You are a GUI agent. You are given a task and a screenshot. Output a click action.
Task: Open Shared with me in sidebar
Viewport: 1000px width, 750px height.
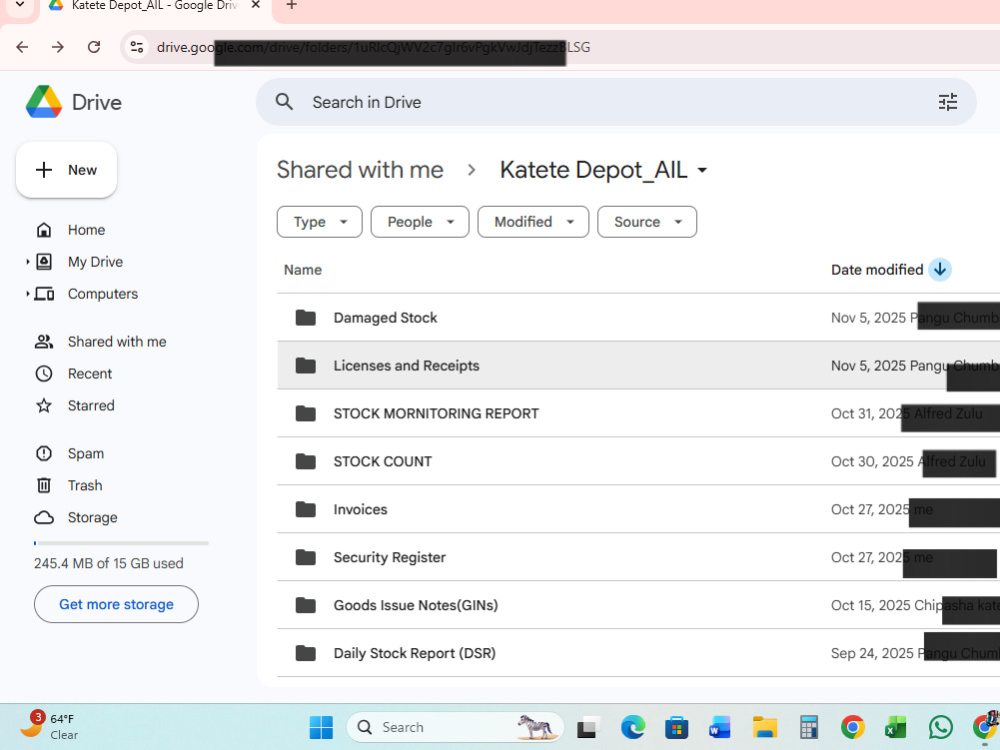coord(117,342)
